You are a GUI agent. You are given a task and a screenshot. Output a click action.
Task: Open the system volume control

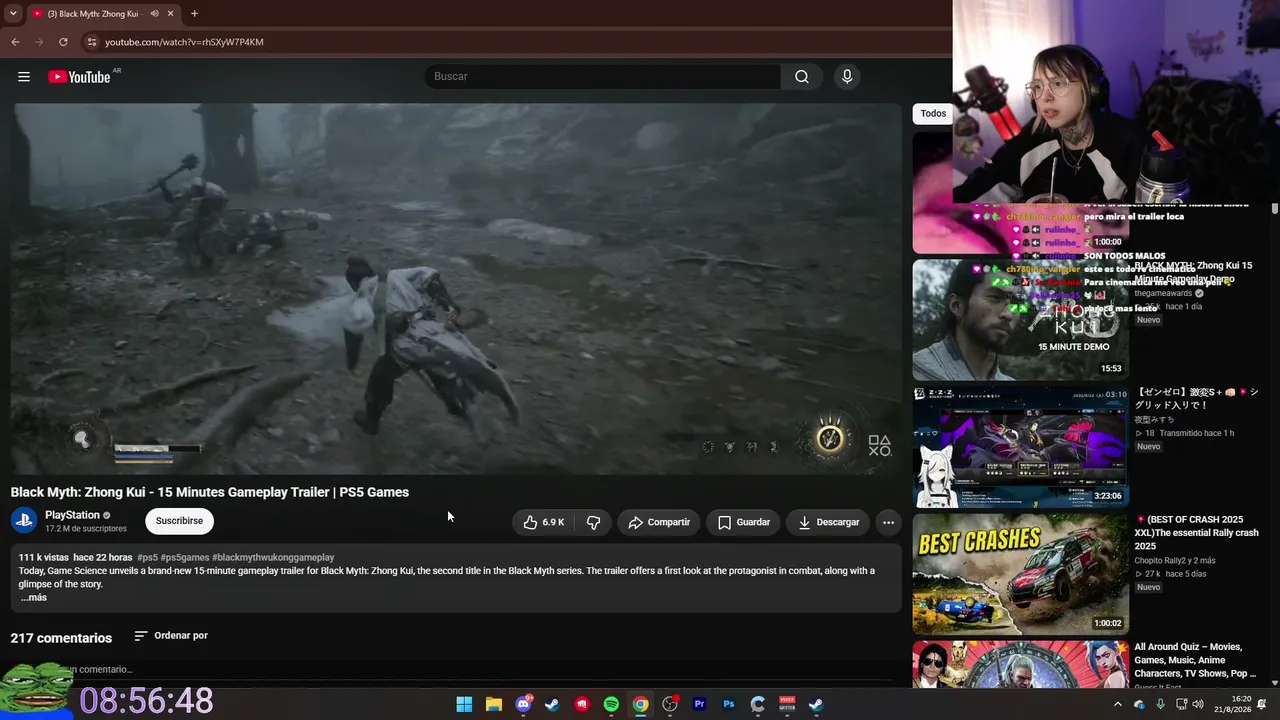click(1198, 704)
